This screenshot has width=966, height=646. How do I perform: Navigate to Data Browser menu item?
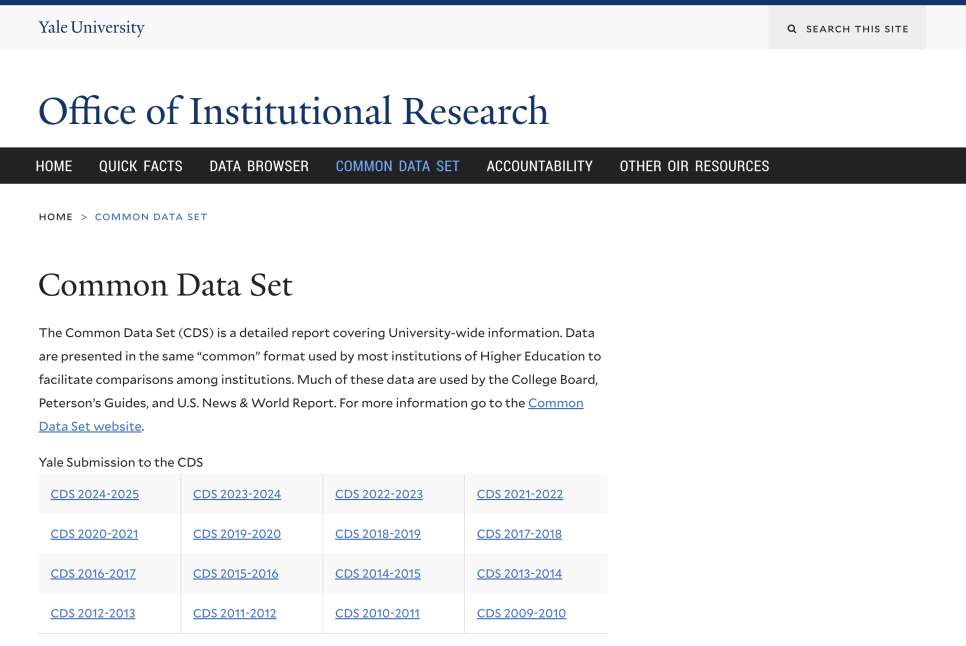click(259, 166)
